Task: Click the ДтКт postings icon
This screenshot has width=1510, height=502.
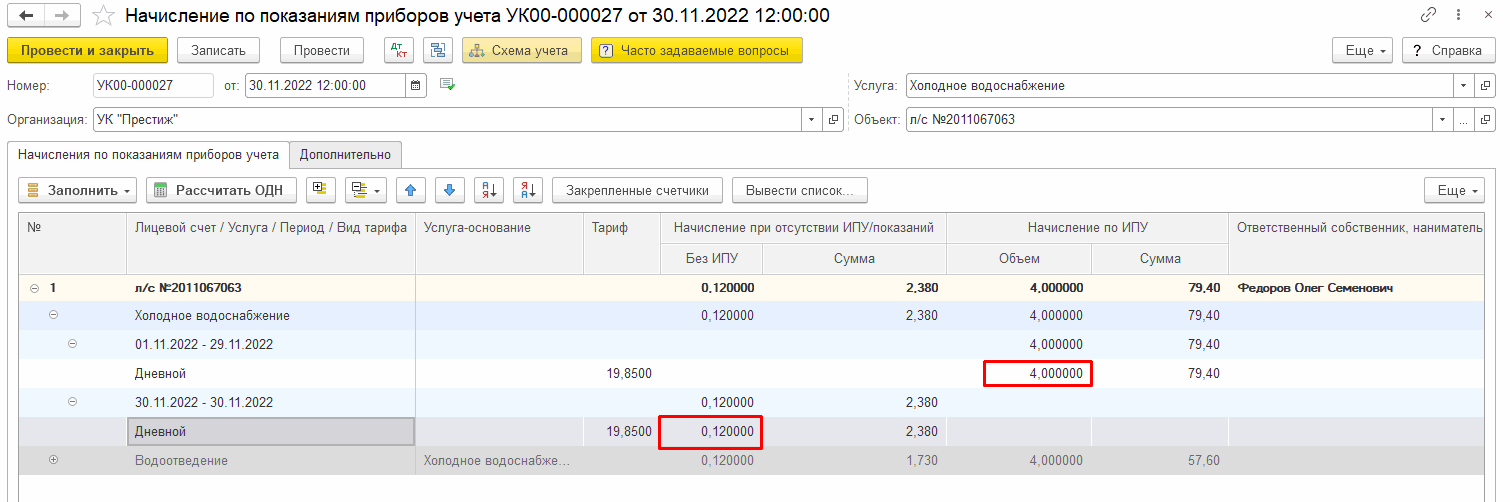Action: [x=398, y=51]
